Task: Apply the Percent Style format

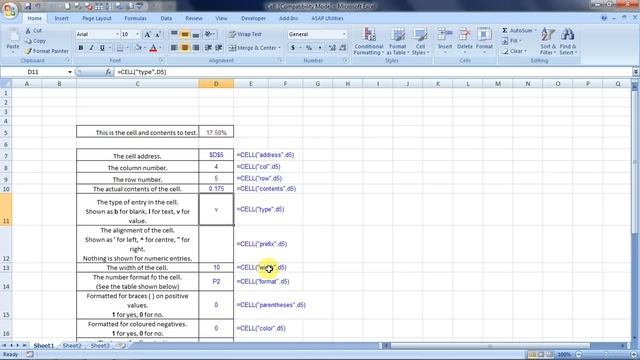Action: coord(309,48)
